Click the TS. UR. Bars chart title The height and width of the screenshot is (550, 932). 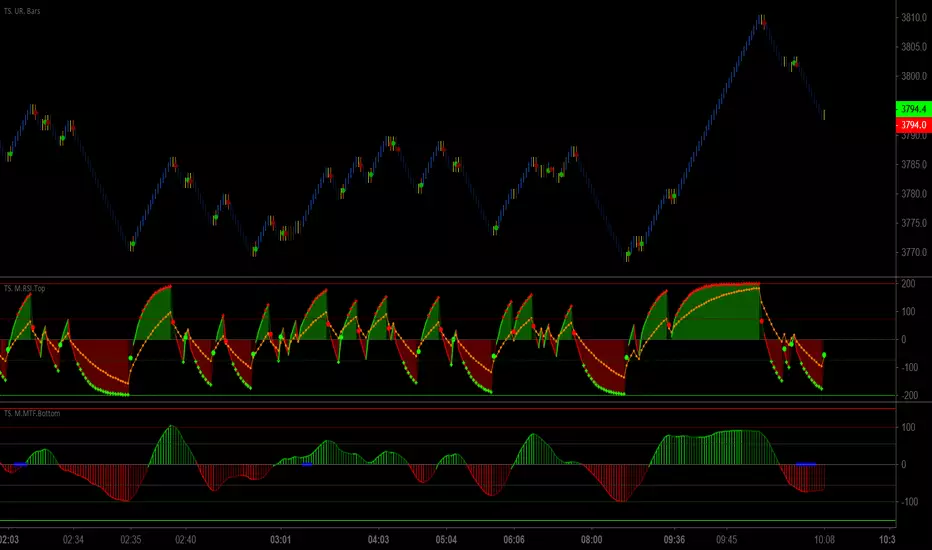tap(30, 8)
